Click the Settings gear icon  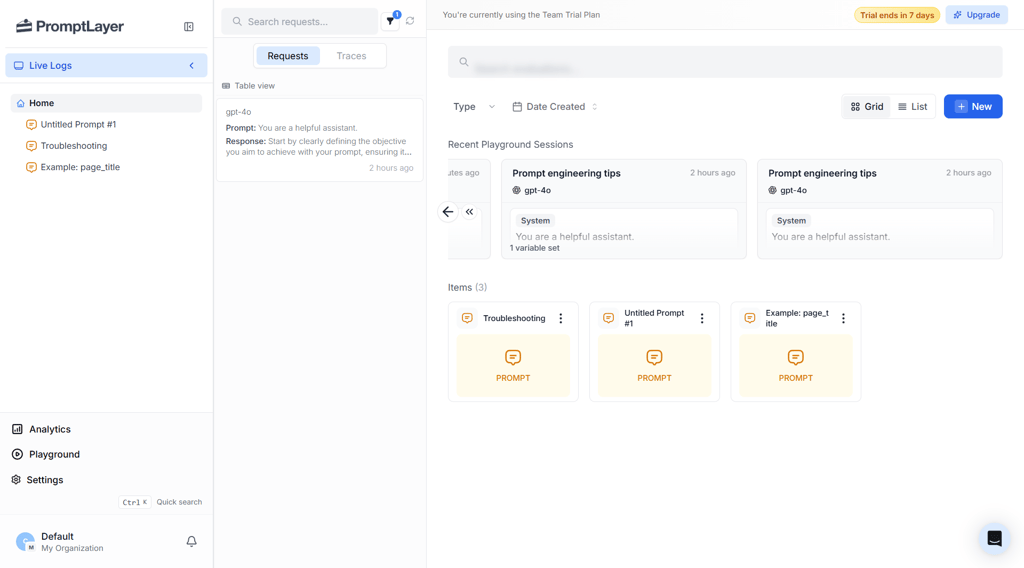tap(16, 480)
